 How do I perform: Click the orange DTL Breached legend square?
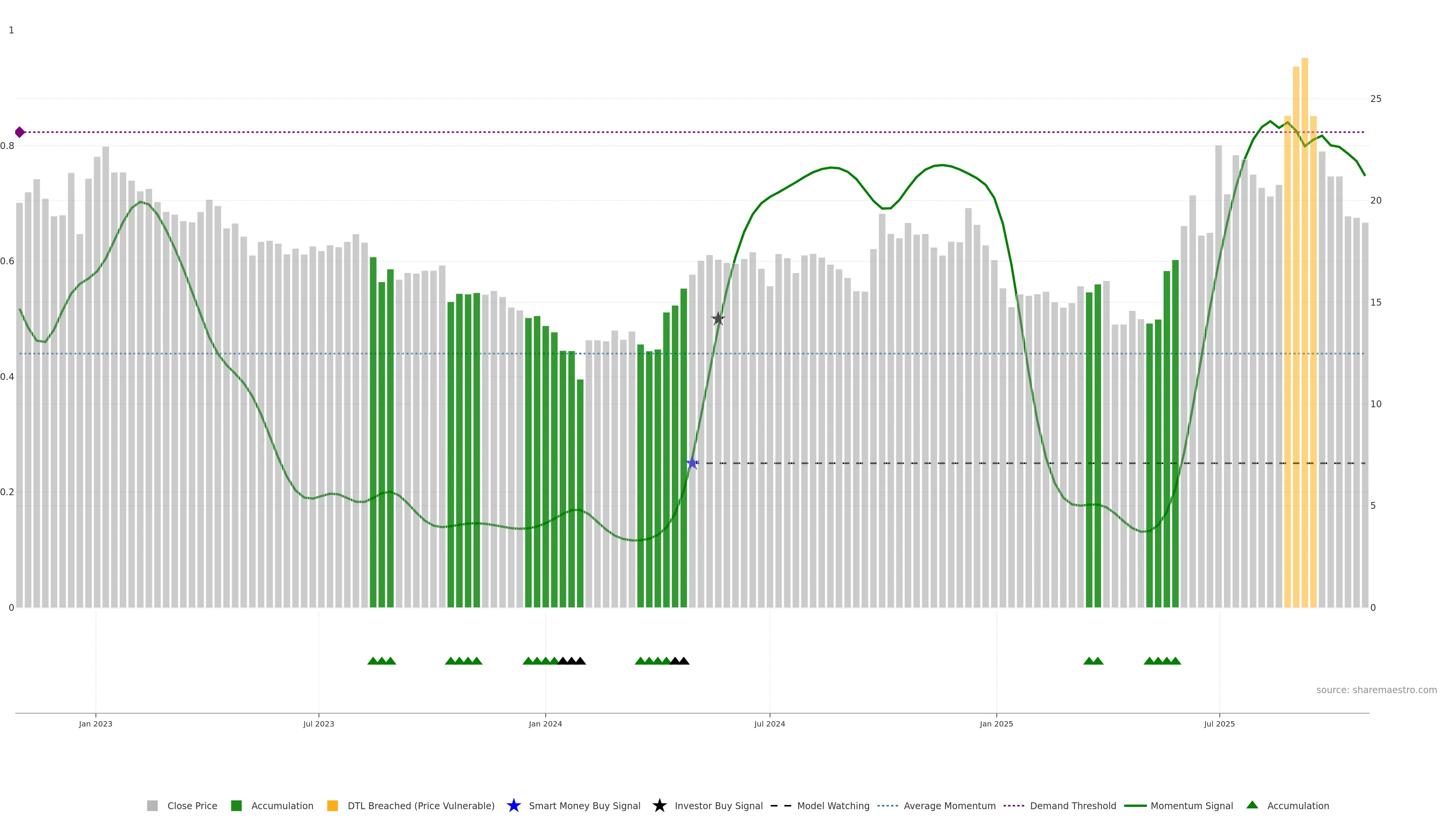pyautogui.click(x=333, y=805)
